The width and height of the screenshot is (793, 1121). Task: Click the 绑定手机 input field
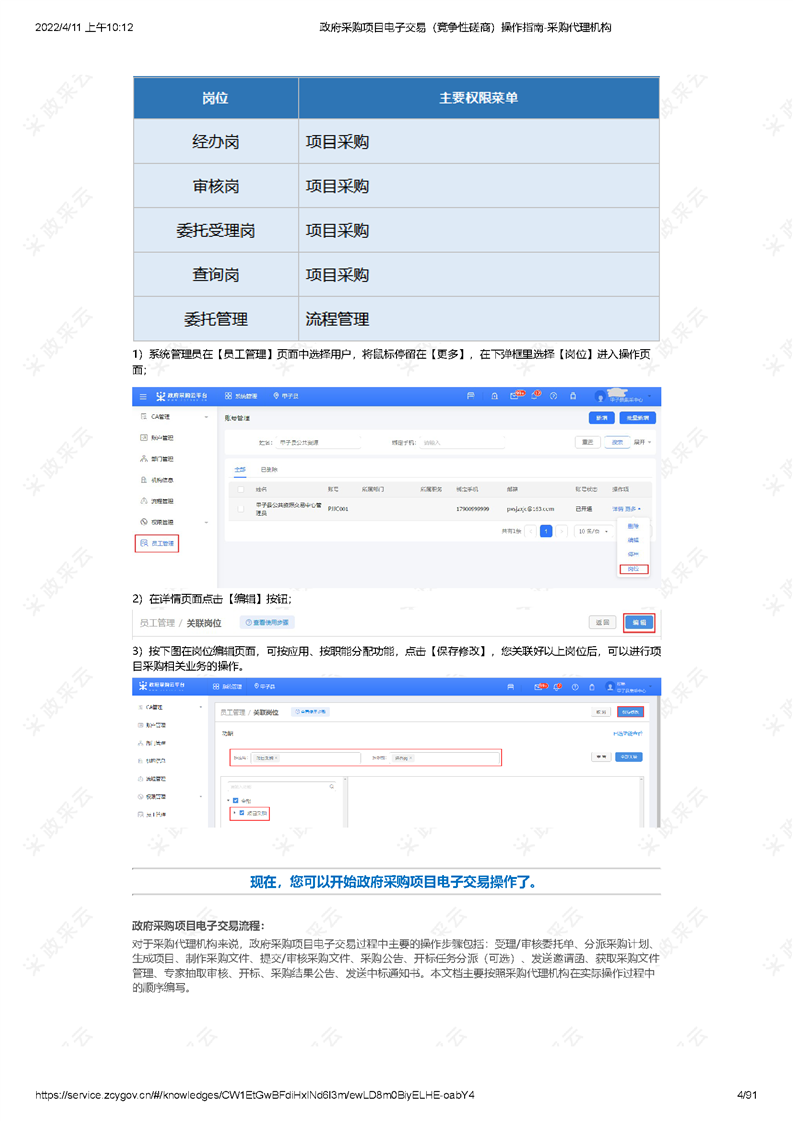click(450, 441)
